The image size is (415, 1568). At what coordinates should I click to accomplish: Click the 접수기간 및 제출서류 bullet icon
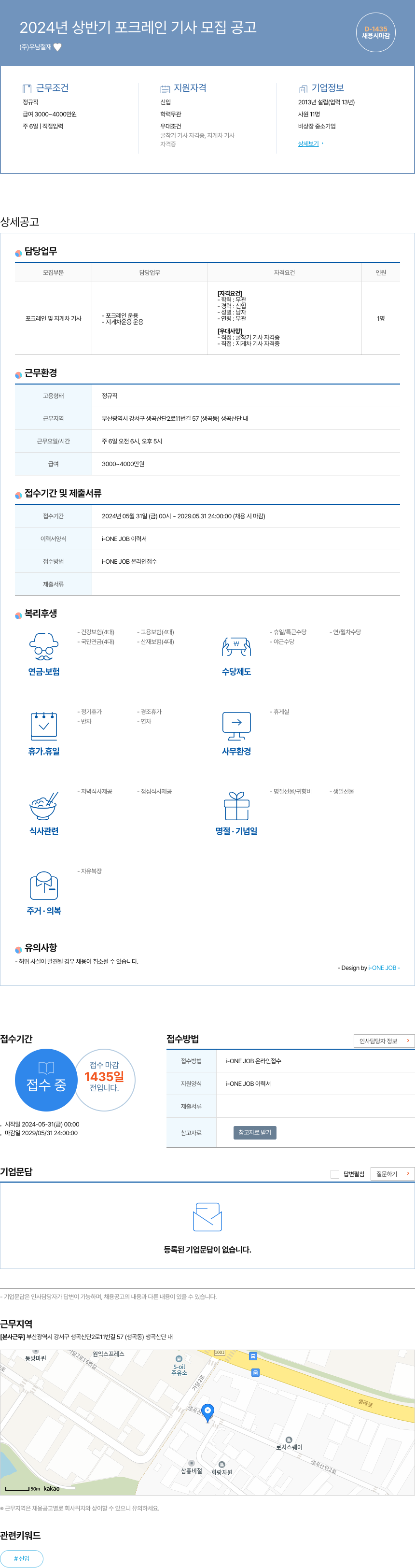18,495
